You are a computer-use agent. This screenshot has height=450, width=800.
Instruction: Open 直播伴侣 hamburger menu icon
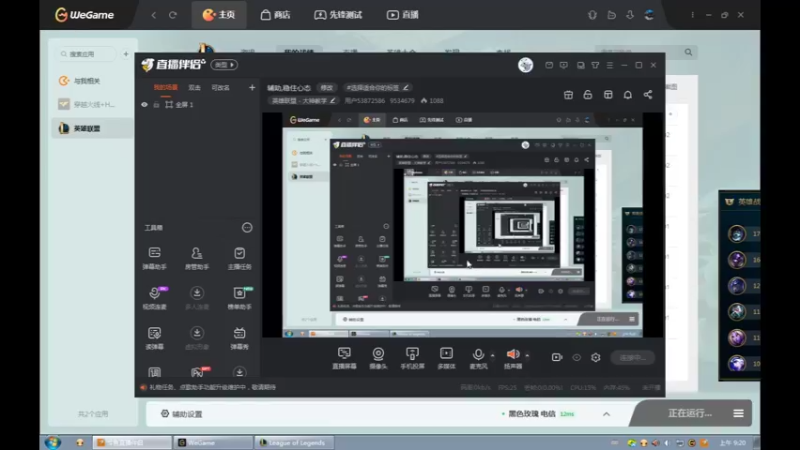pyautogui.click(x=610, y=65)
